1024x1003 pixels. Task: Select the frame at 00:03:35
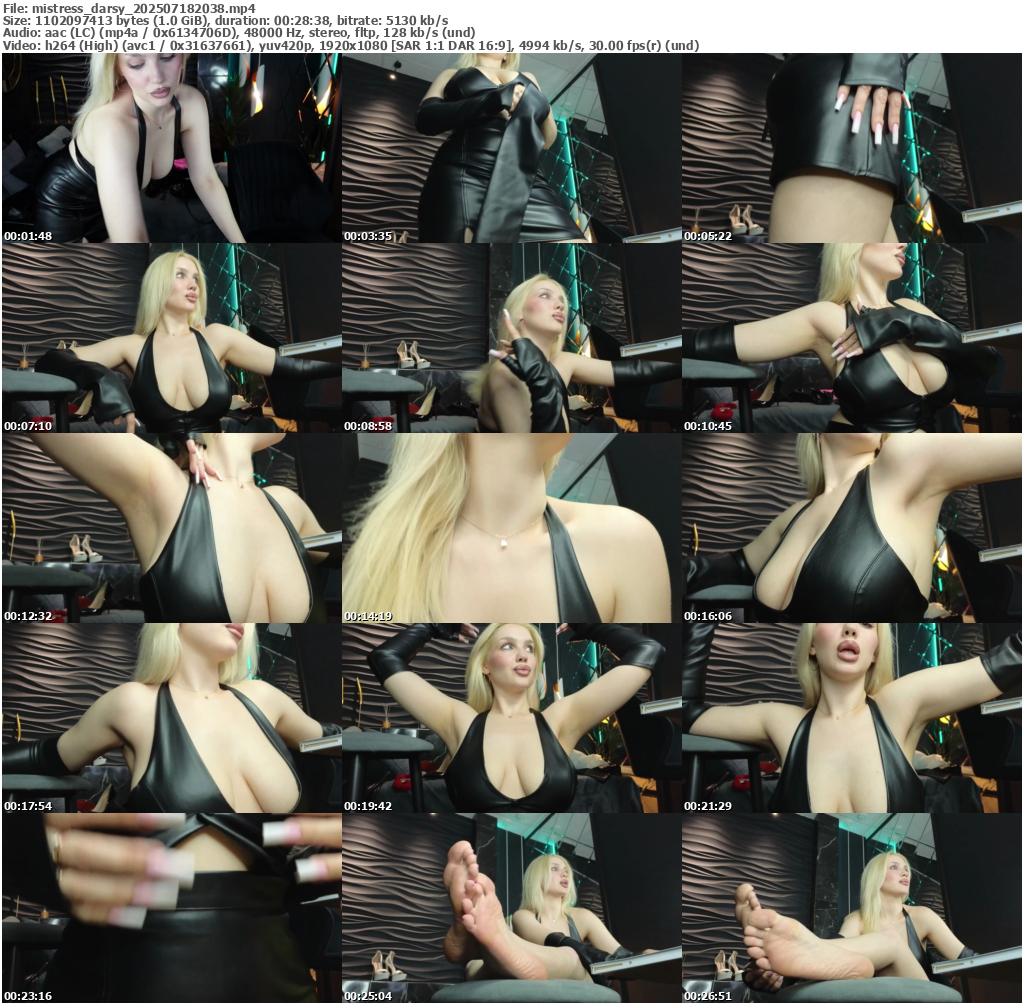pos(511,148)
